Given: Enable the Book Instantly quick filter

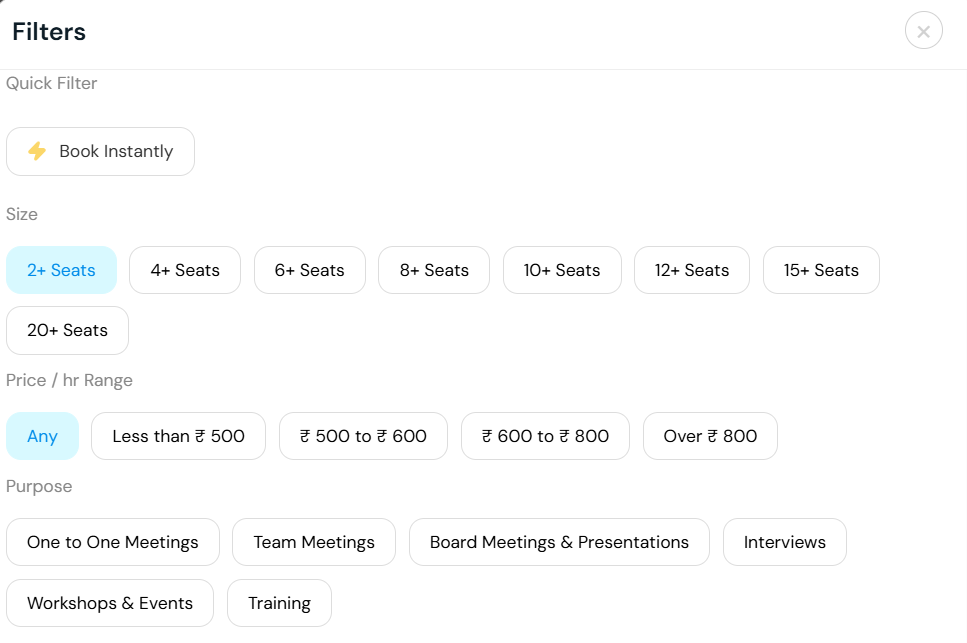Looking at the screenshot, I should (x=100, y=152).
